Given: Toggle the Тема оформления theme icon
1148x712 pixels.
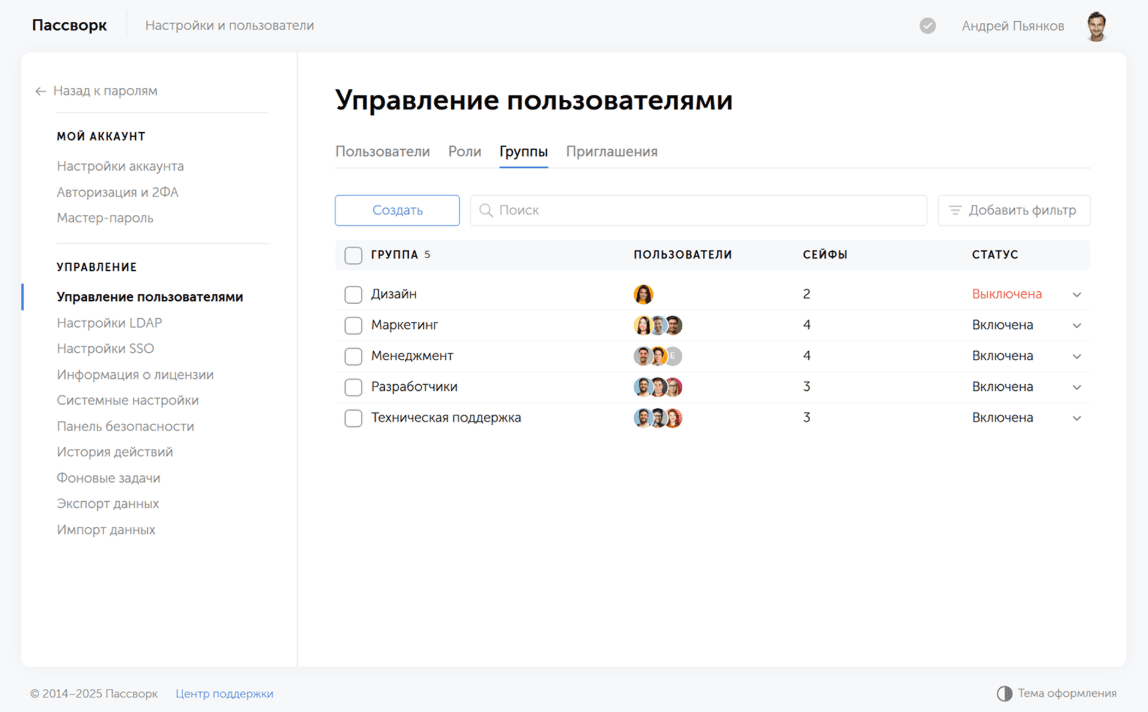Looking at the screenshot, I should 1004,693.
